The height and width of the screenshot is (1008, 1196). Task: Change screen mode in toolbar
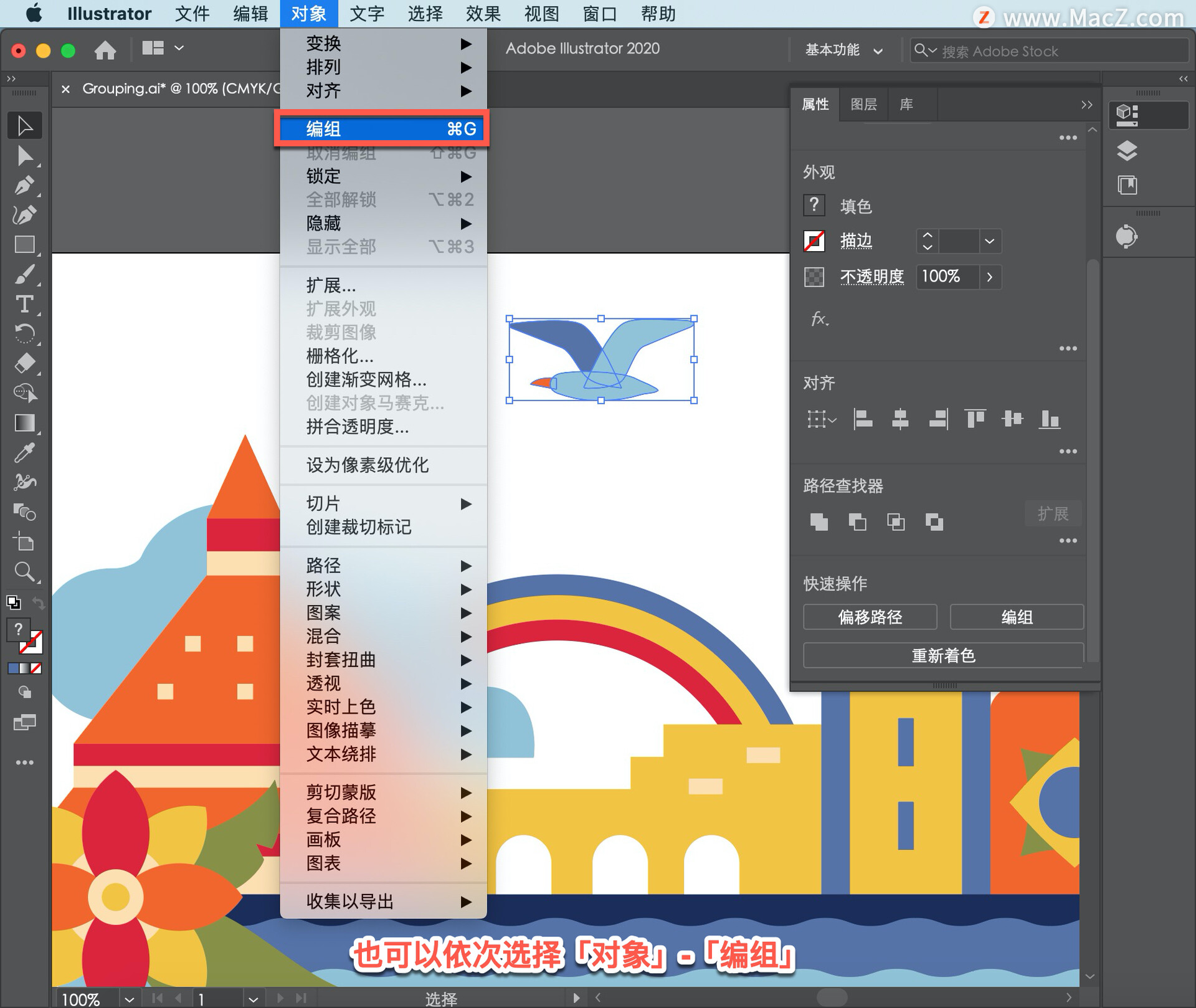[24, 723]
